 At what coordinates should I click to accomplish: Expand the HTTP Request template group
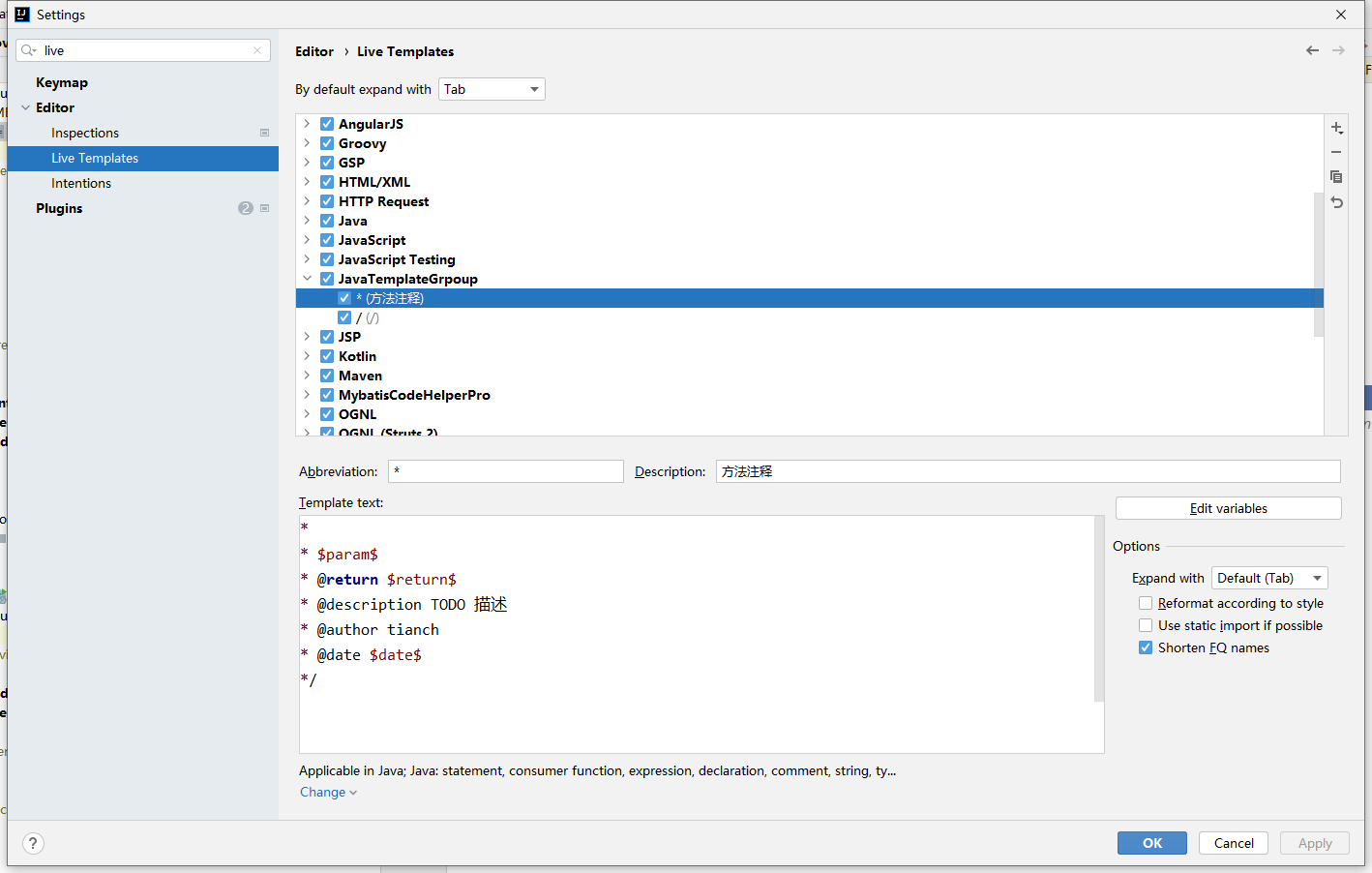tap(307, 201)
